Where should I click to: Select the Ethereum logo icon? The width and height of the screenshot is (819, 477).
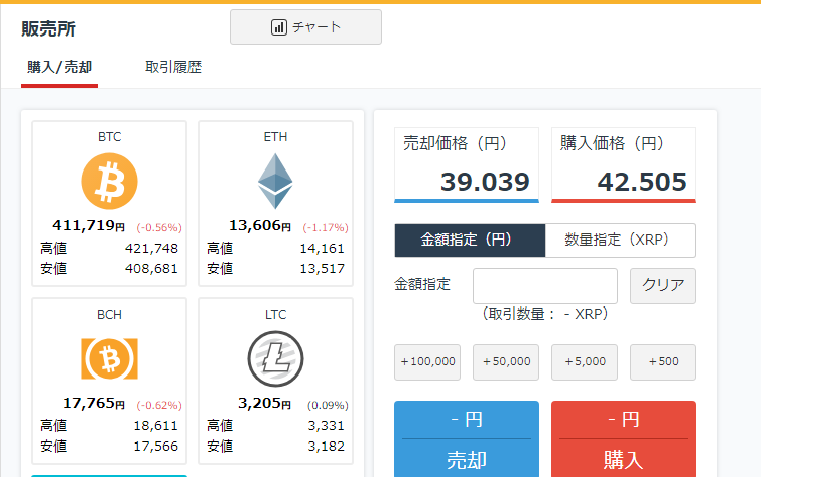coord(275,181)
